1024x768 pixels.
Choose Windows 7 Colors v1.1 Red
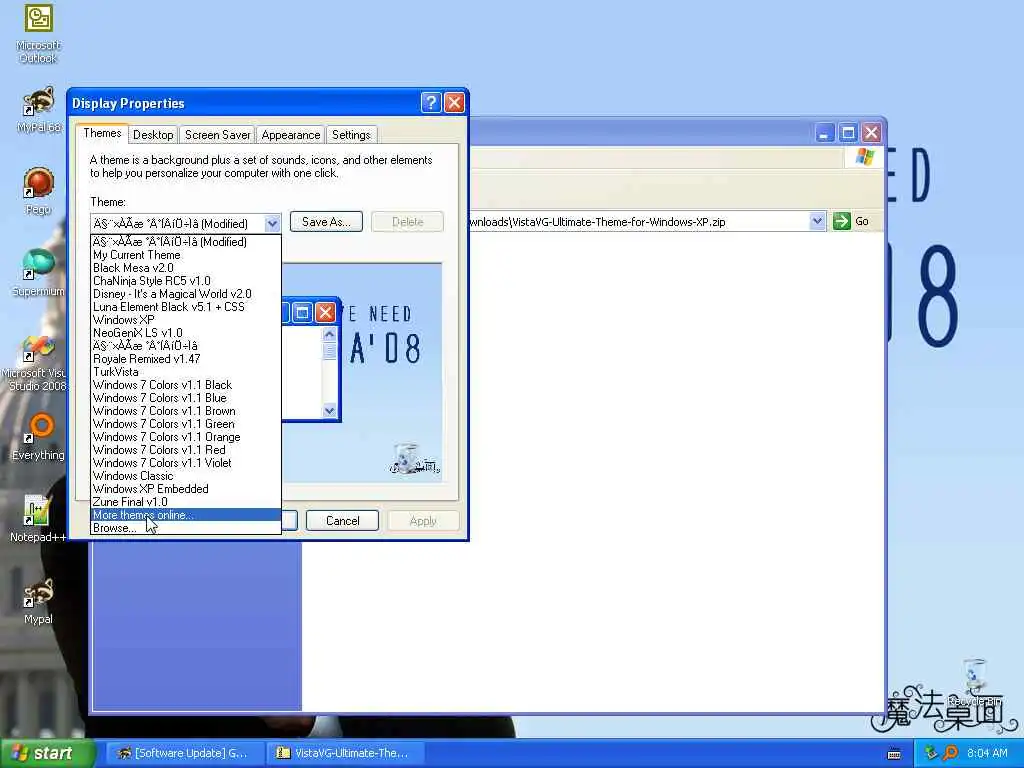tap(185, 450)
